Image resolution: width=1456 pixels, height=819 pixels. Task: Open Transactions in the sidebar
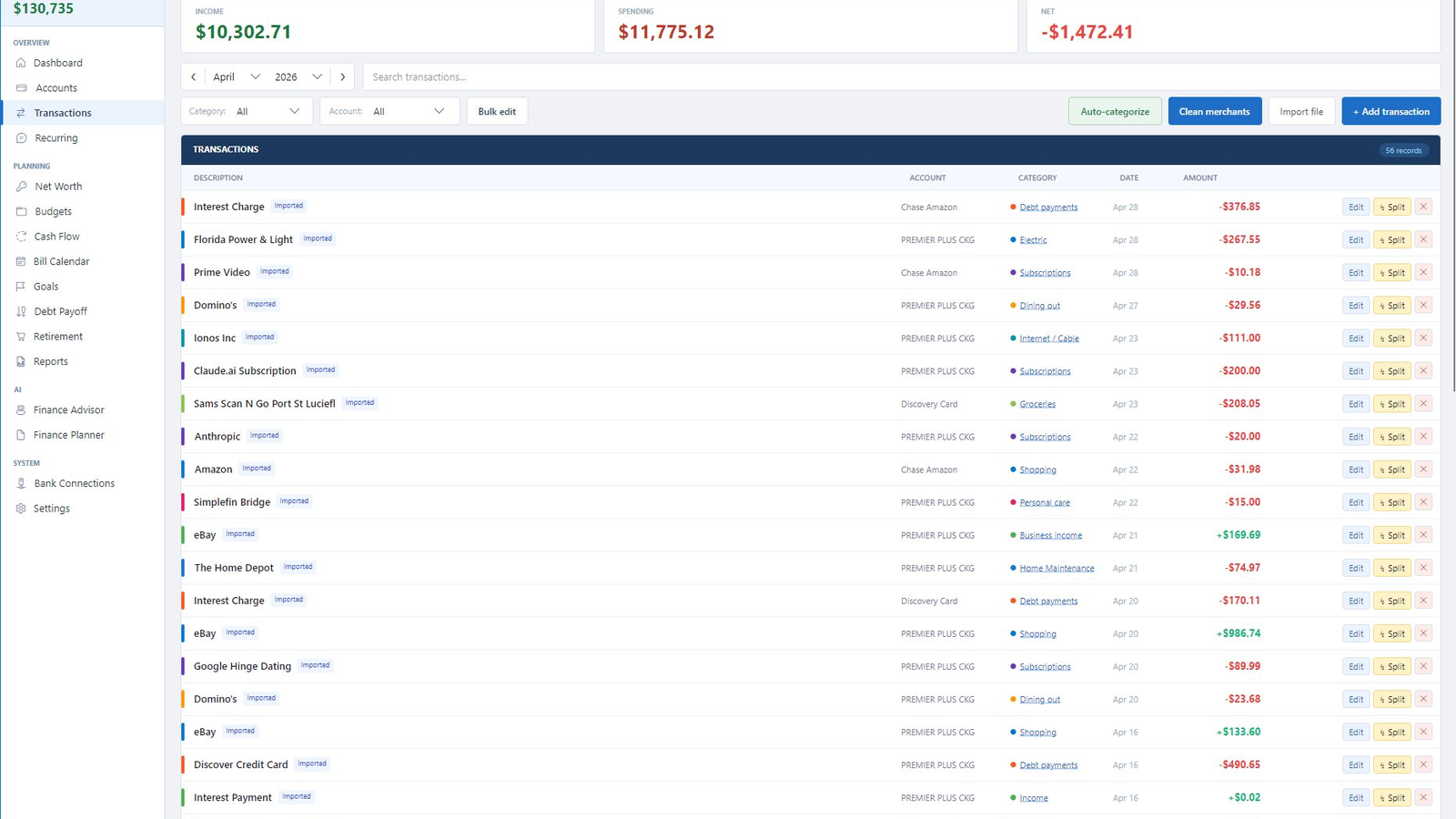coord(82,113)
